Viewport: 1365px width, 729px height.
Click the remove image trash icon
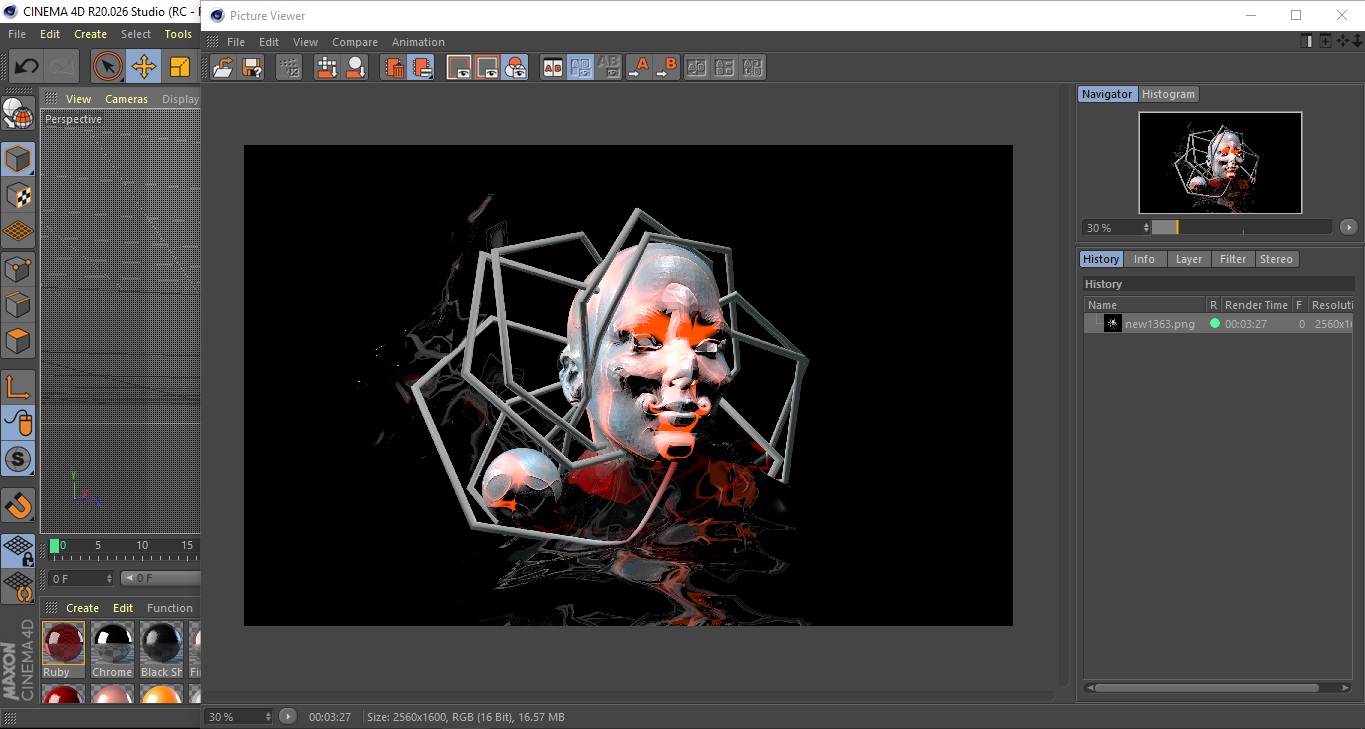[394, 67]
